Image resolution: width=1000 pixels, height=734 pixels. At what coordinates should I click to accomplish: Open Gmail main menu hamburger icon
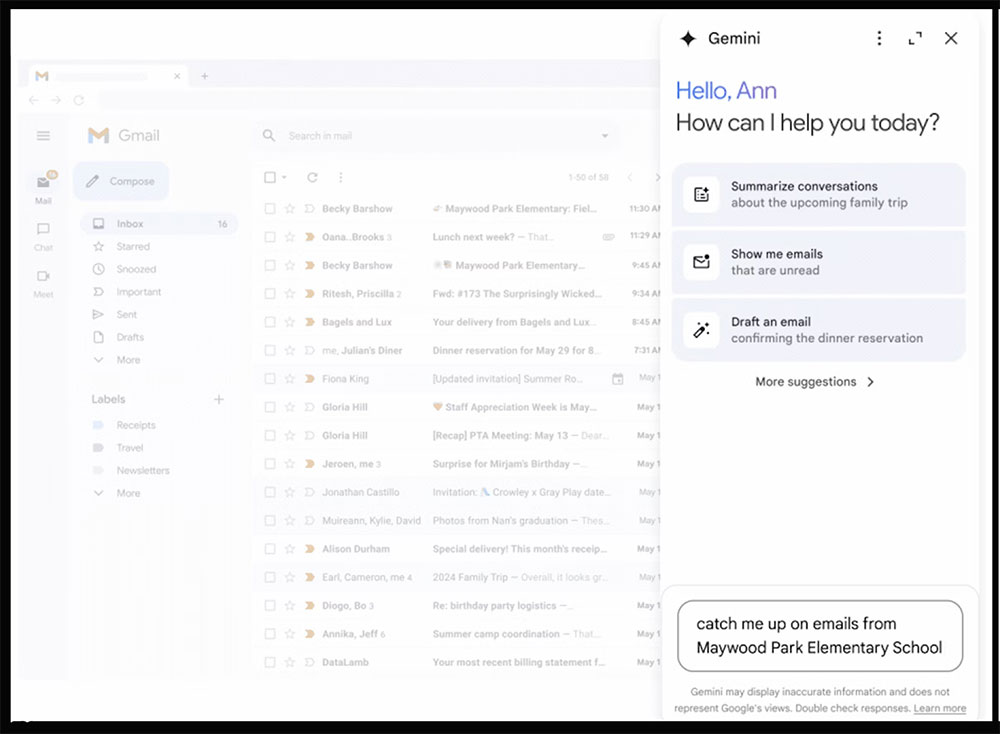point(43,135)
